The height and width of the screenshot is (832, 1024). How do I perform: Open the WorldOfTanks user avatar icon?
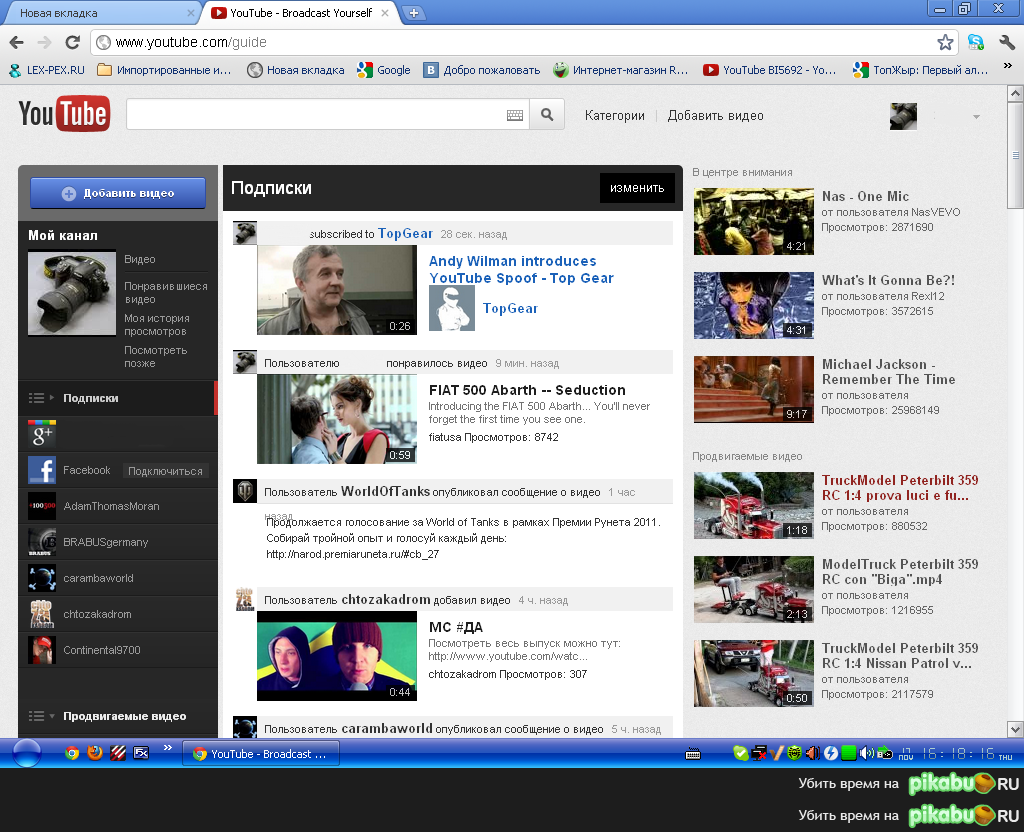244,488
